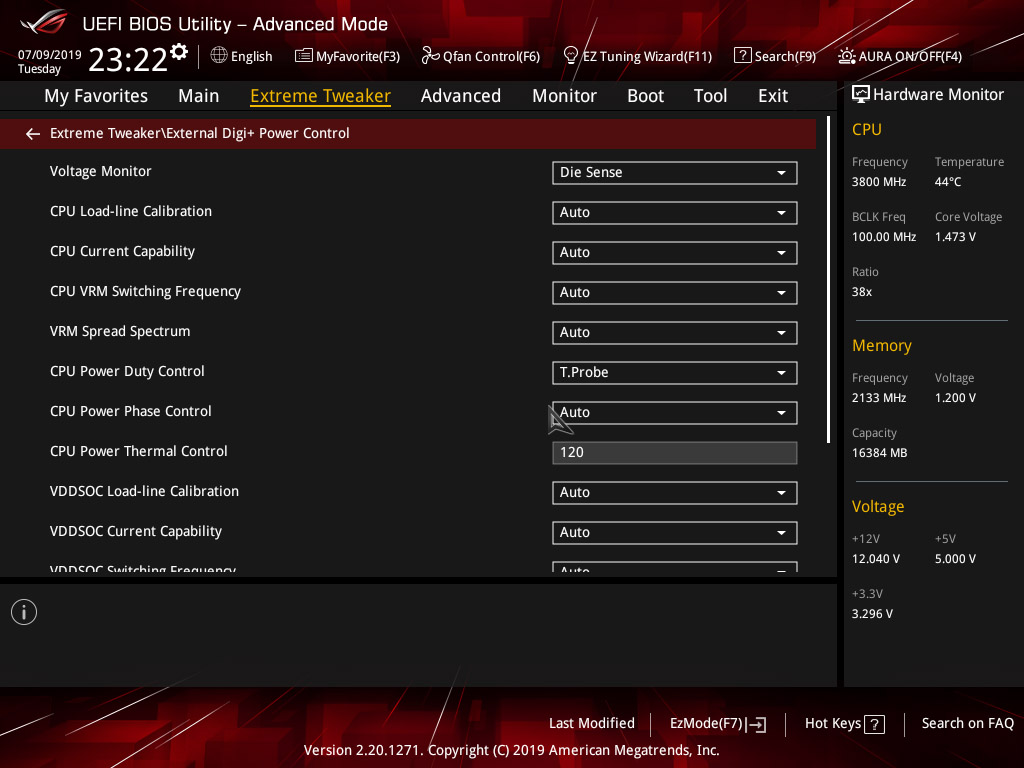Expand the CPU Load-line Calibration dropdown
This screenshot has width=1024, height=768.
[674, 212]
